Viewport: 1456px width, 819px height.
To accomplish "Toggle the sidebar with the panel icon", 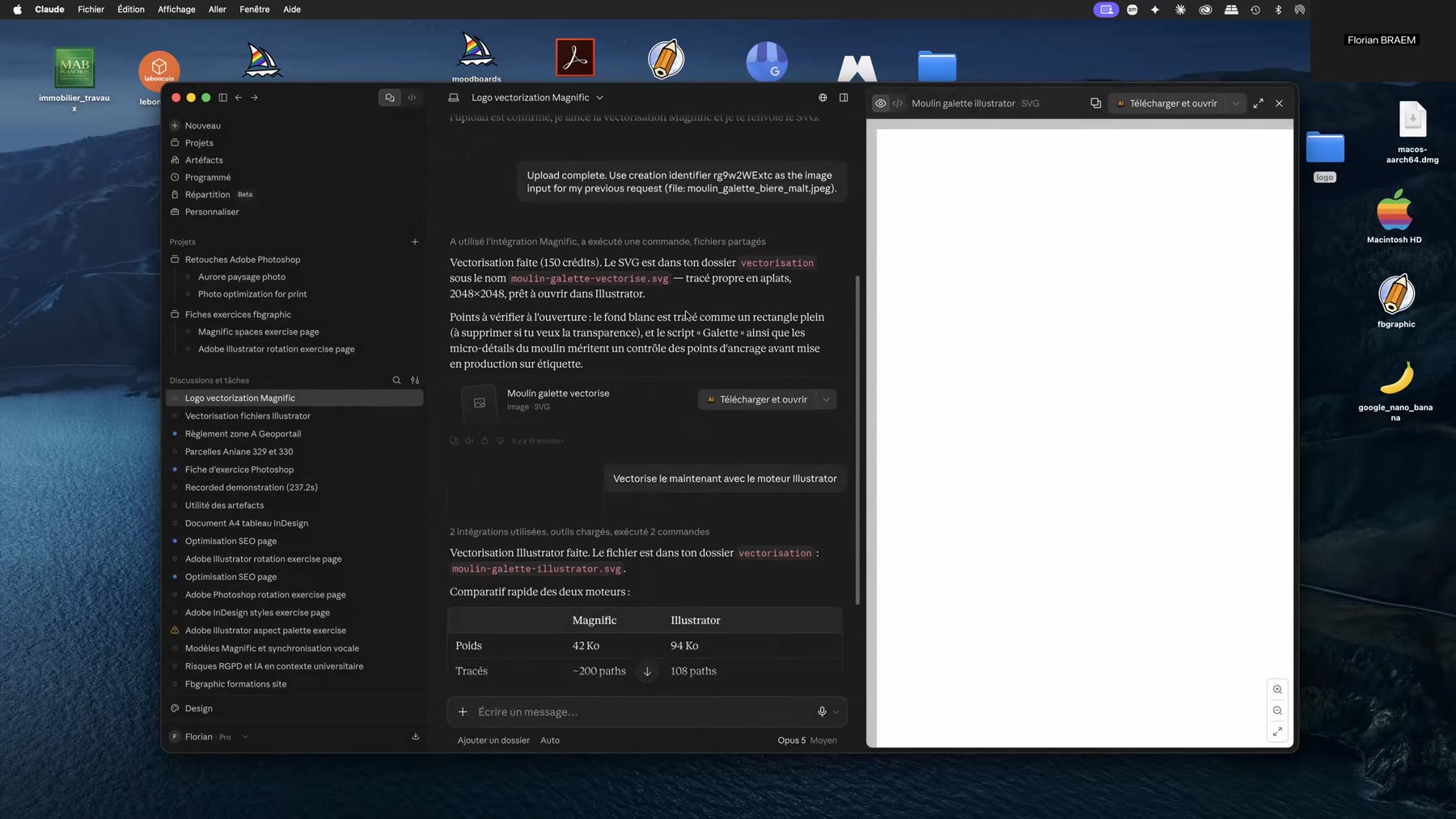I will coord(222,98).
